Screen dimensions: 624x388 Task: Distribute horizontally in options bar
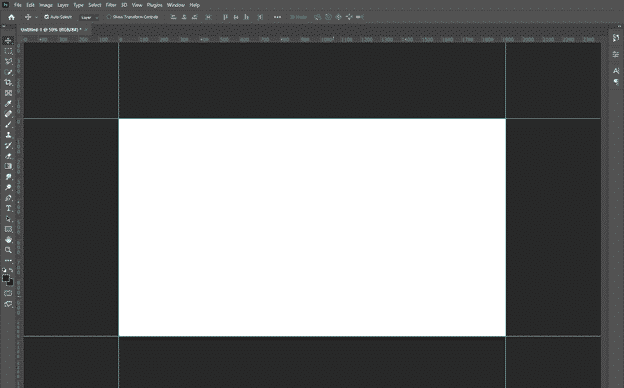(x=208, y=17)
